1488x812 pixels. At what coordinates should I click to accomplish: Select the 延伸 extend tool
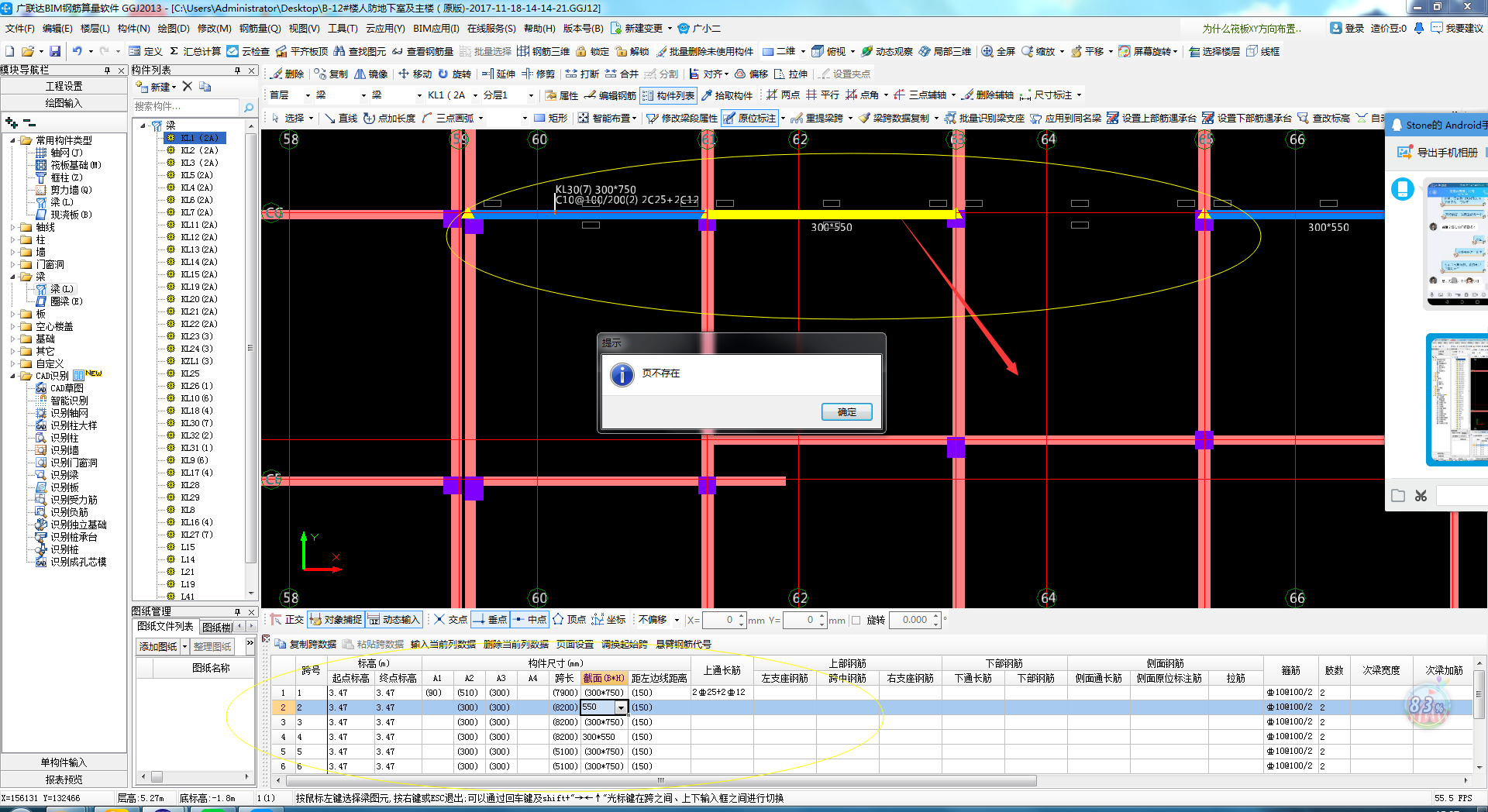coord(498,74)
